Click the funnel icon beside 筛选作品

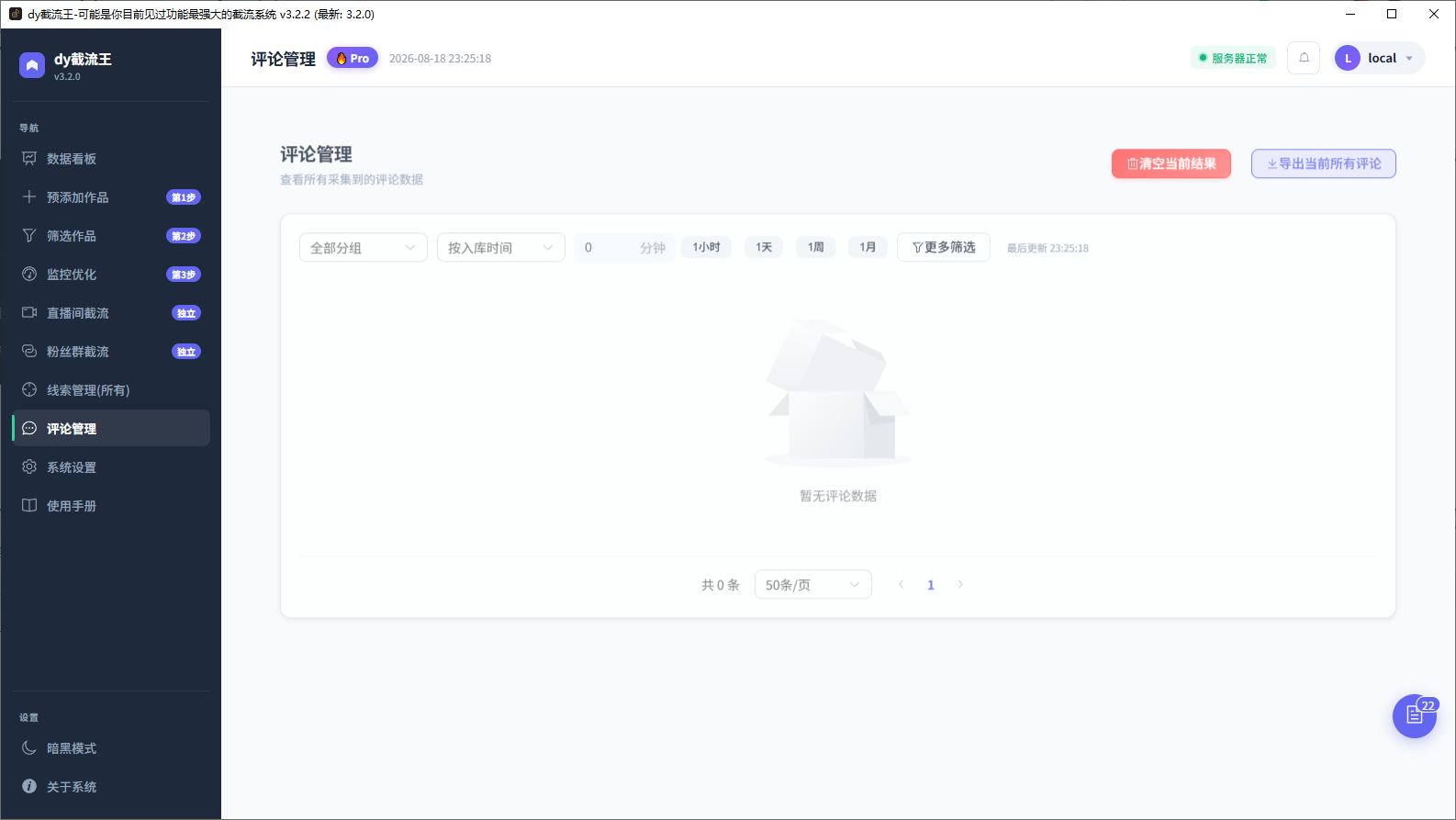(x=29, y=236)
